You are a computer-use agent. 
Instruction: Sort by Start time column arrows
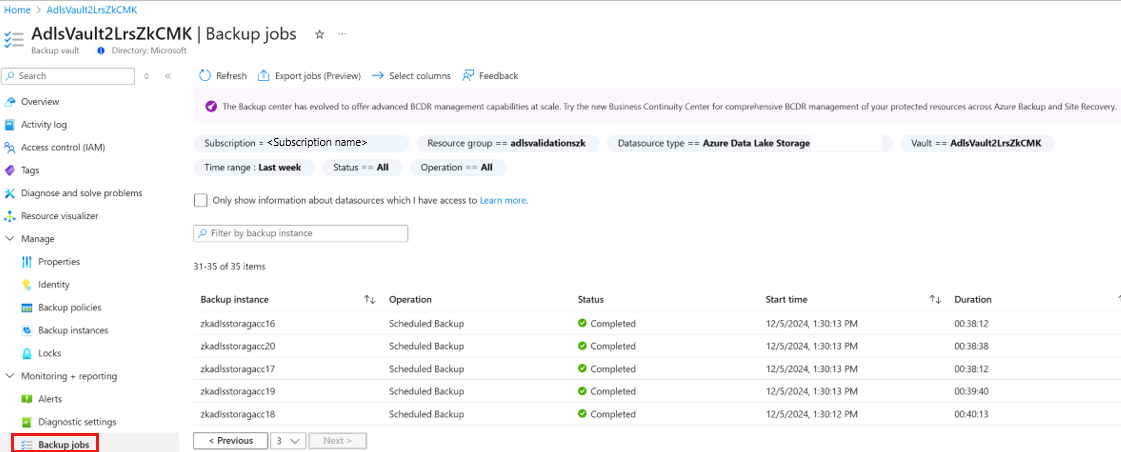point(935,300)
